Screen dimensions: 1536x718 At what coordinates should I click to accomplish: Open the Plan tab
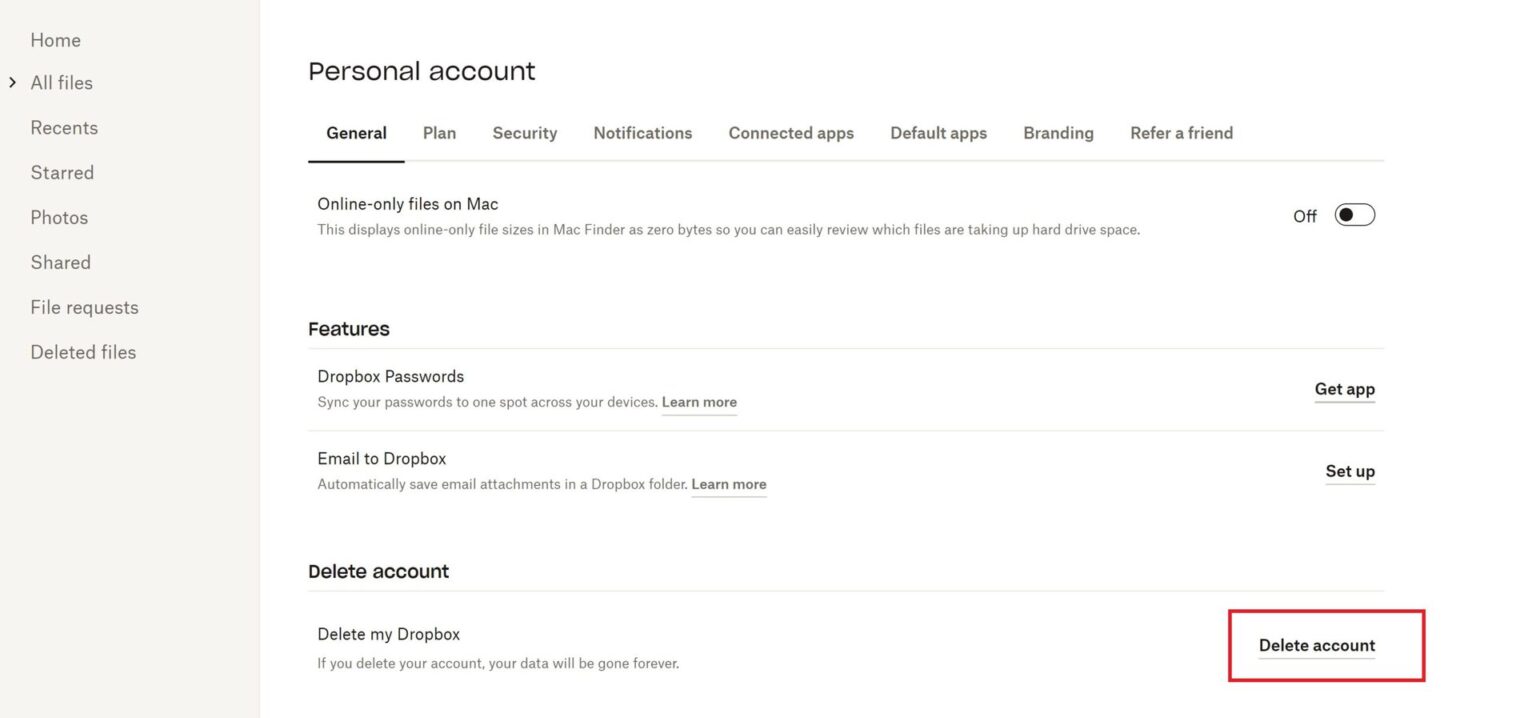point(439,132)
